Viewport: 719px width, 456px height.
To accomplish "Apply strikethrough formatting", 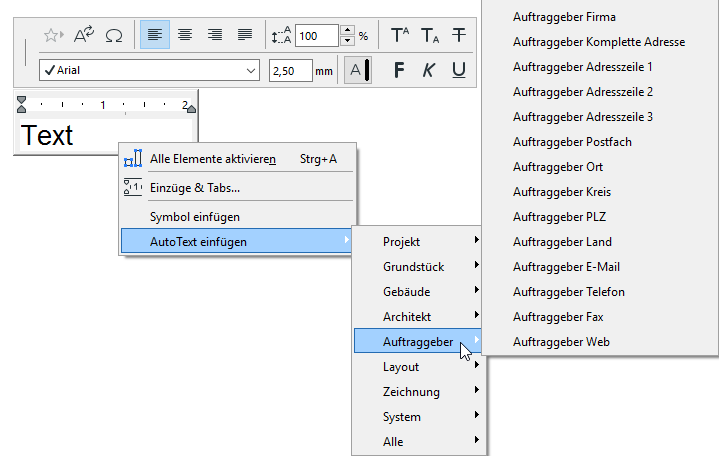I will (x=459, y=35).
